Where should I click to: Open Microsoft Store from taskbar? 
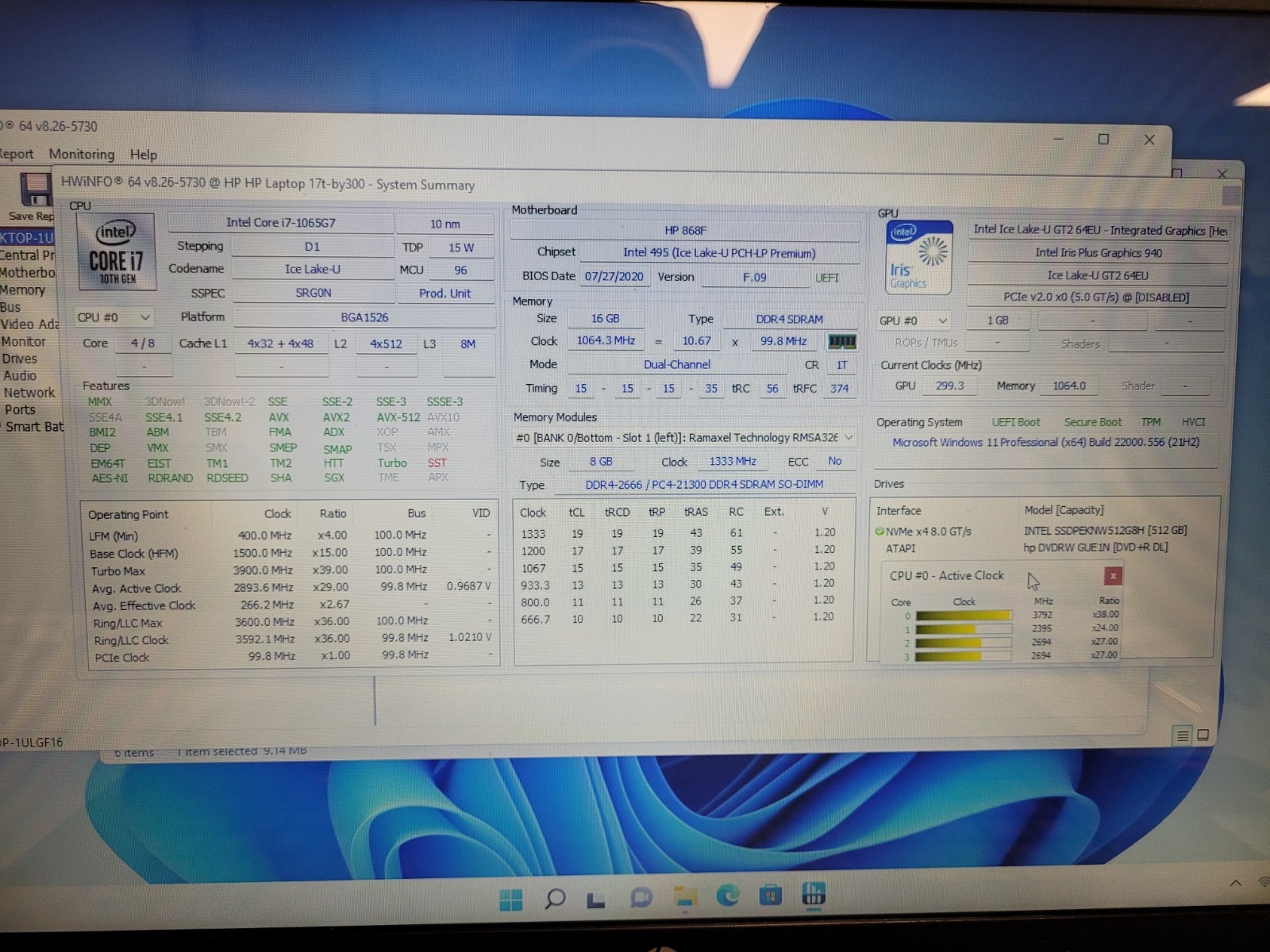click(770, 896)
